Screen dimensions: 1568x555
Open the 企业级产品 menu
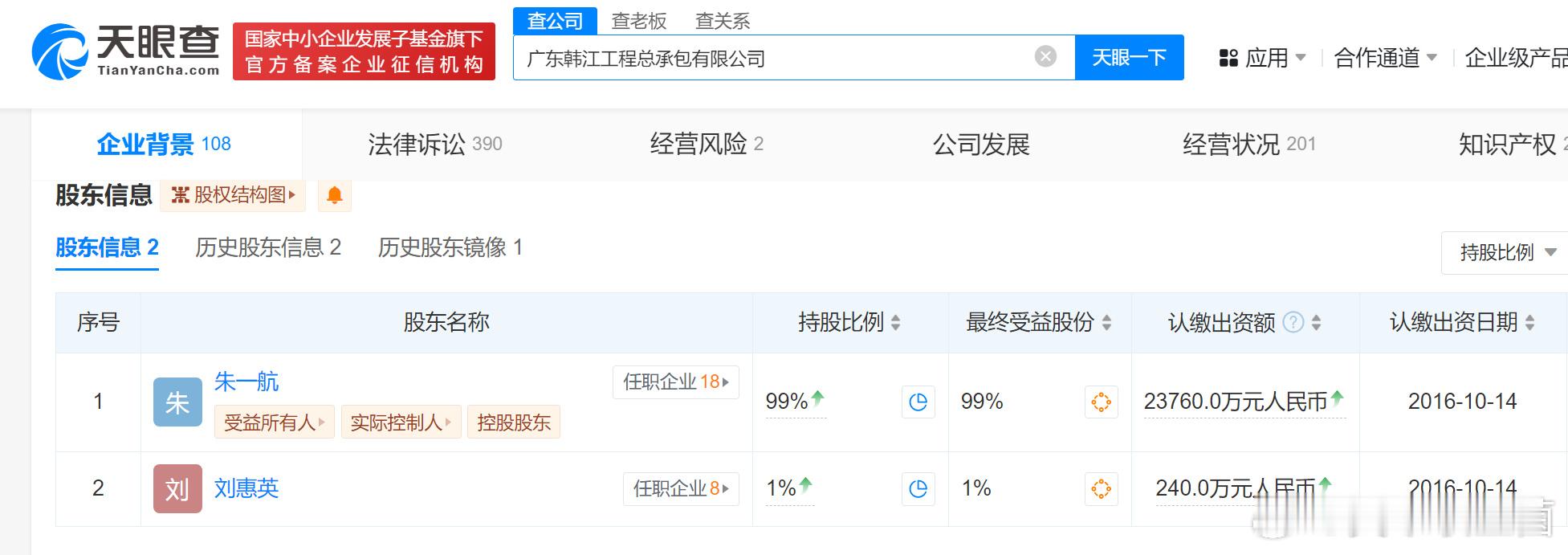(1516, 58)
